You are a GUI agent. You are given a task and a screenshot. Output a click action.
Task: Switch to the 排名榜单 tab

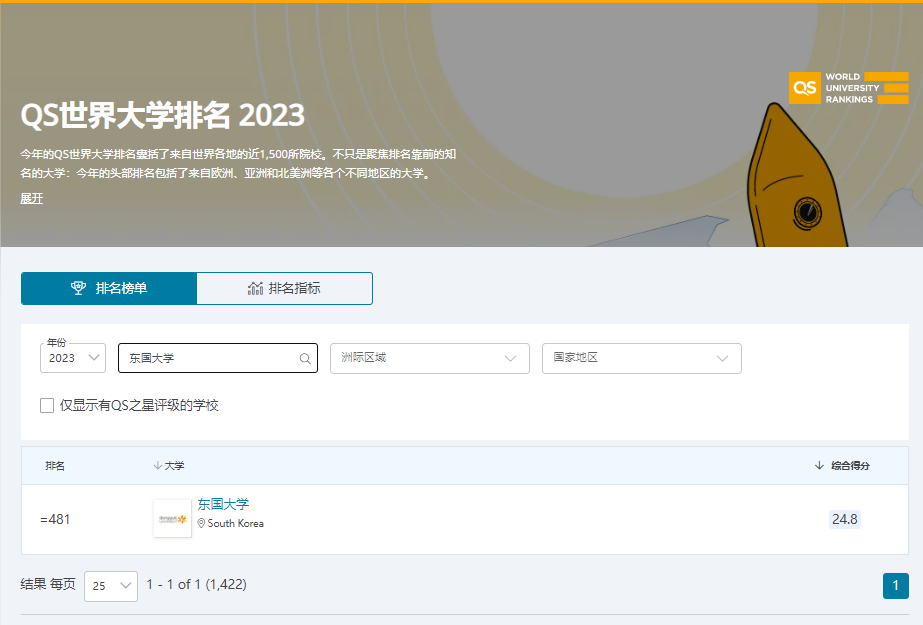[109, 288]
